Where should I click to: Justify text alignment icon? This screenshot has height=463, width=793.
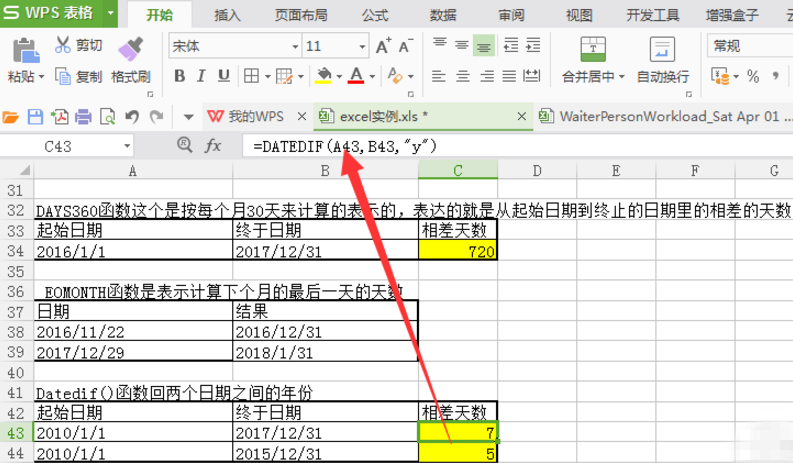[x=509, y=76]
